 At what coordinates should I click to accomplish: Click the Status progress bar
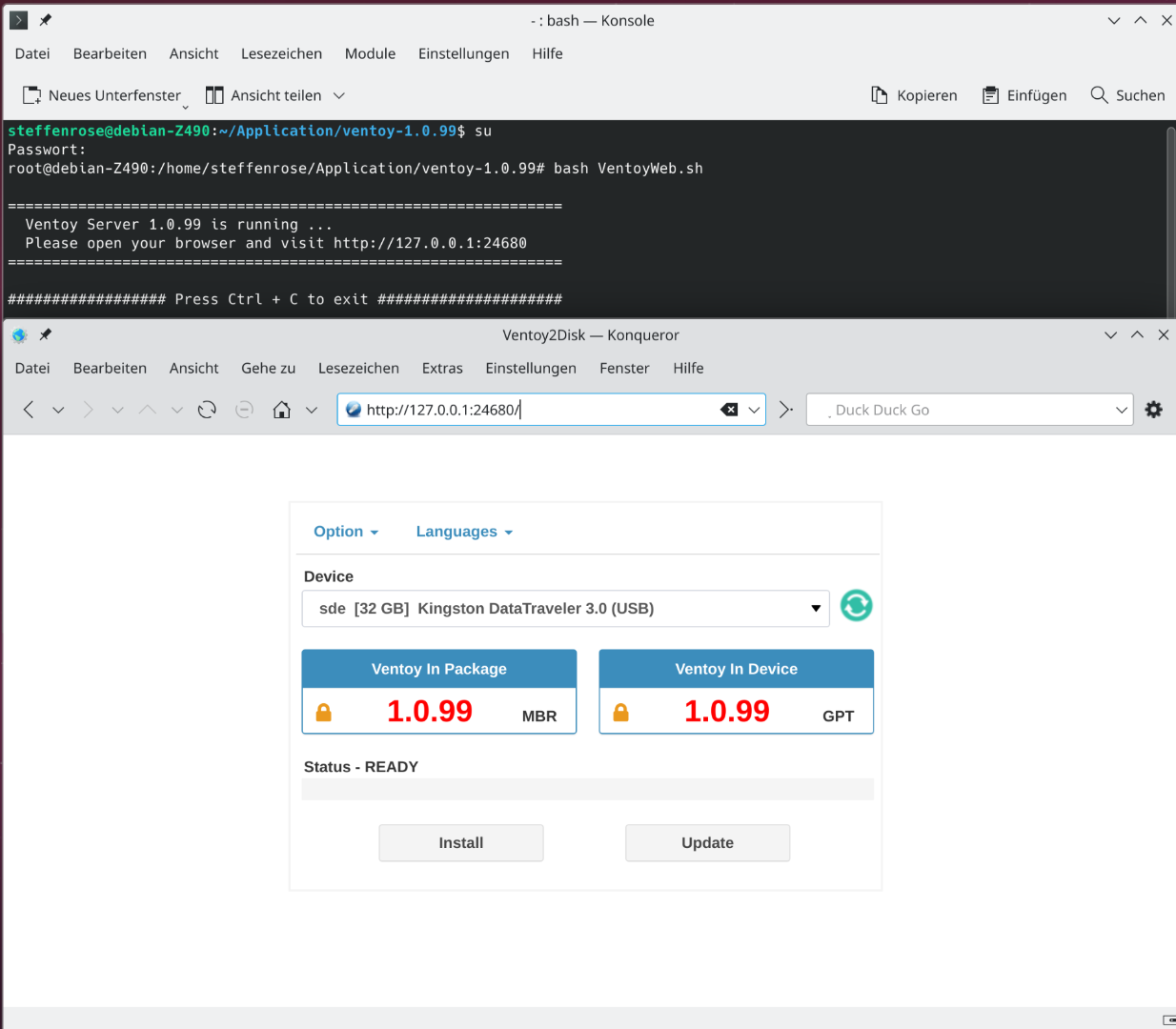coord(587,789)
